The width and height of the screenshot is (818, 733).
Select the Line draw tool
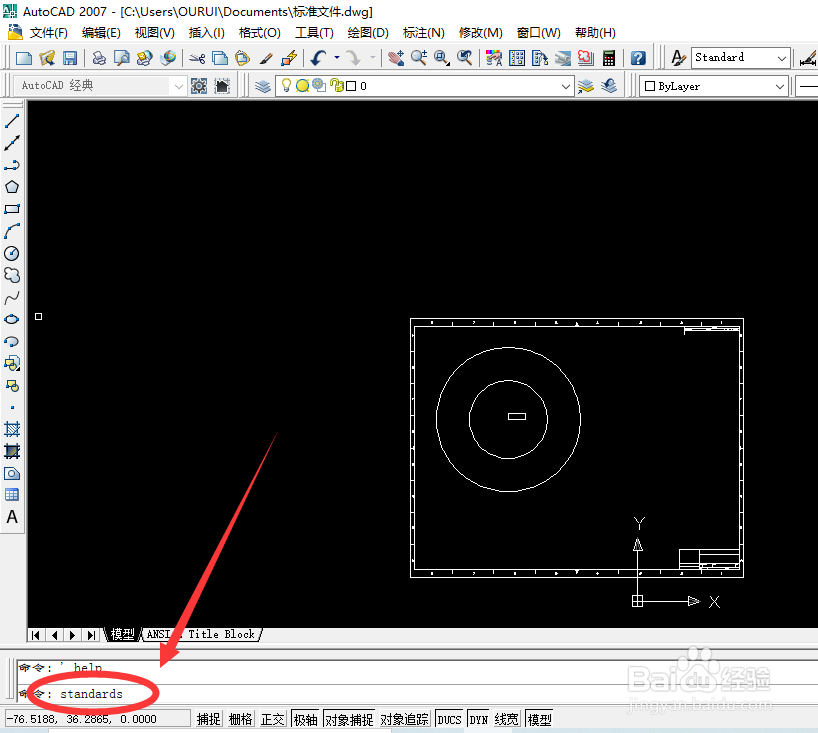tap(12, 121)
